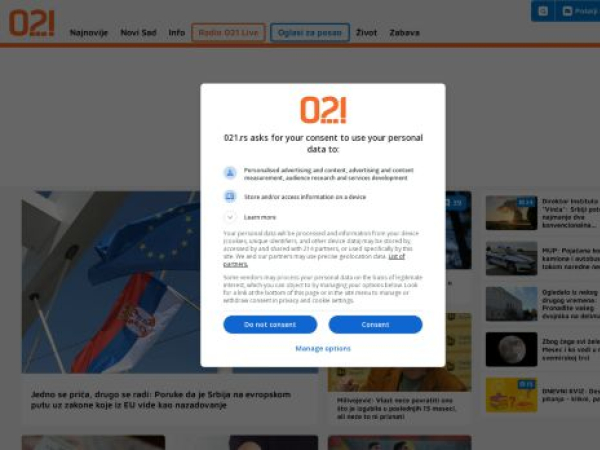Screen dimensions: 600x450
Task: Open the Zabava menu item
Action: 404,33
